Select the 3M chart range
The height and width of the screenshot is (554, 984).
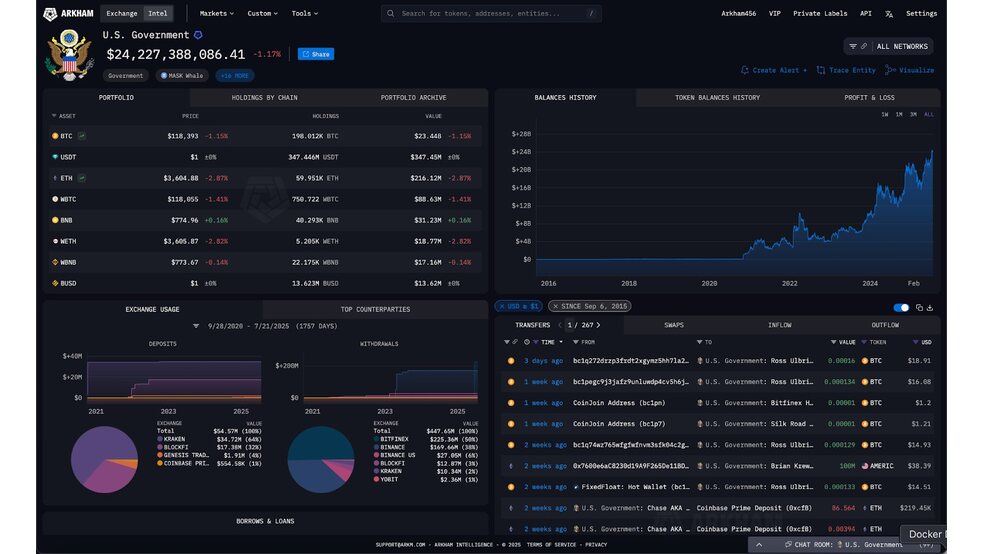click(x=914, y=115)
